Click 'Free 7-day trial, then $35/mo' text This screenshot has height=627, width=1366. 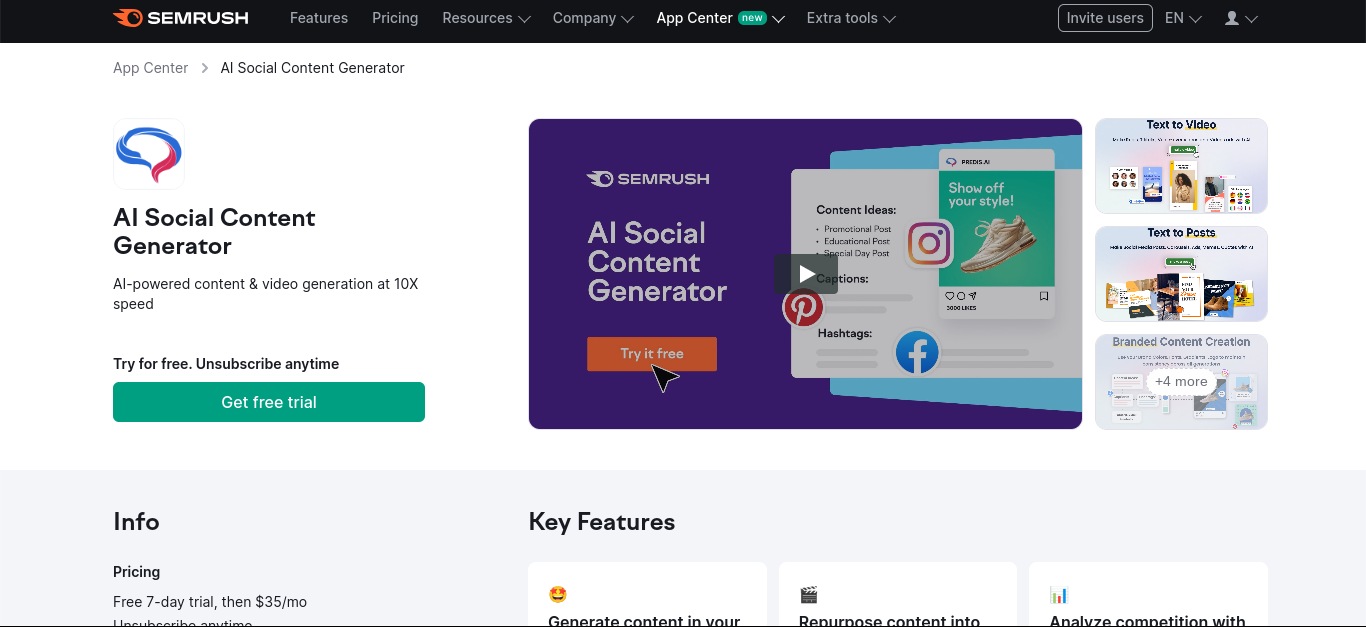coord(210,602)
